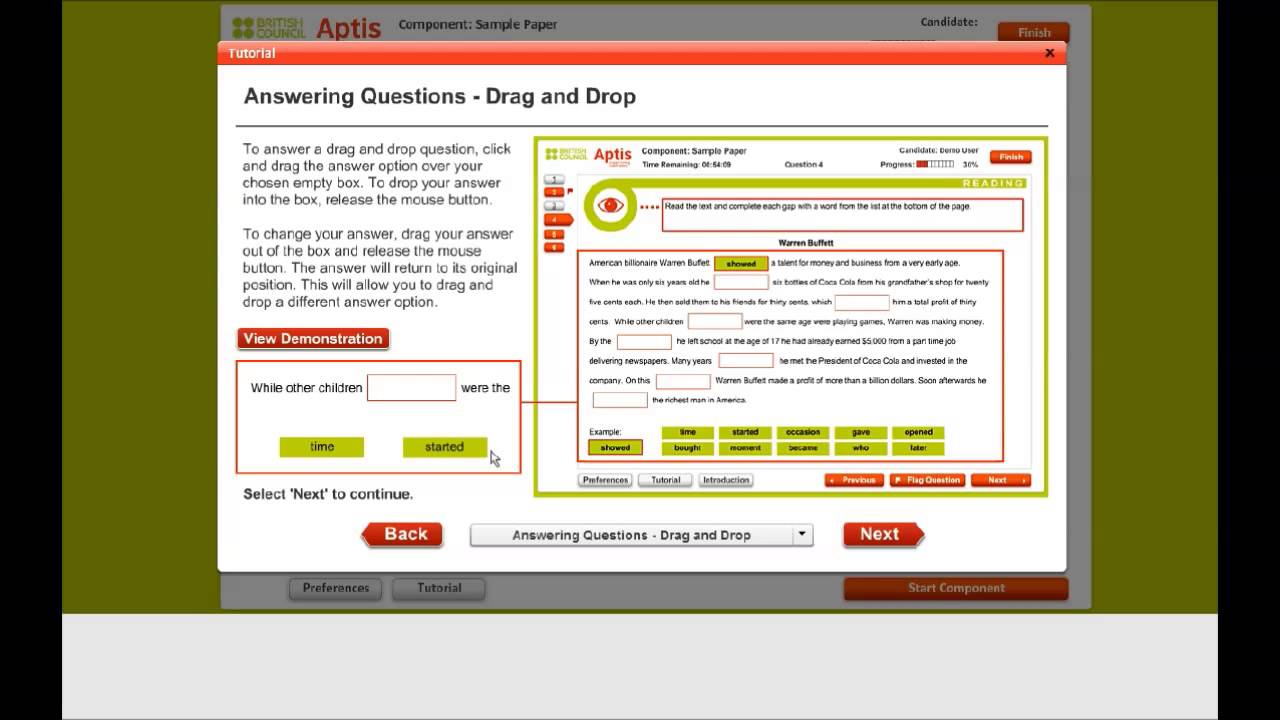Open the tutorial topic dropdown arrow
The image size is (1280, 720).
801,534
